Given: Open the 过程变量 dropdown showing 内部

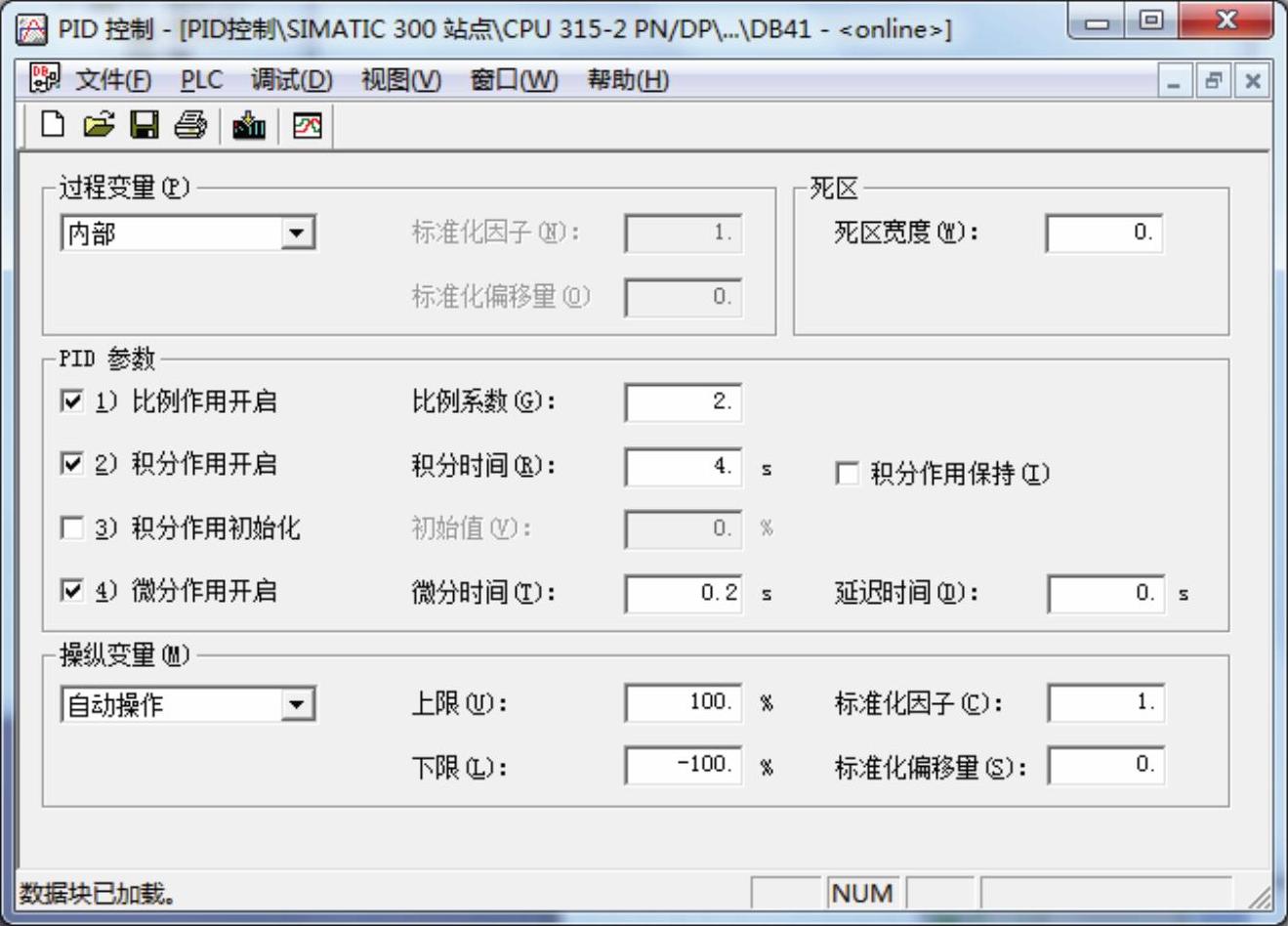Looking at the screenshot, I should [188, 233].
